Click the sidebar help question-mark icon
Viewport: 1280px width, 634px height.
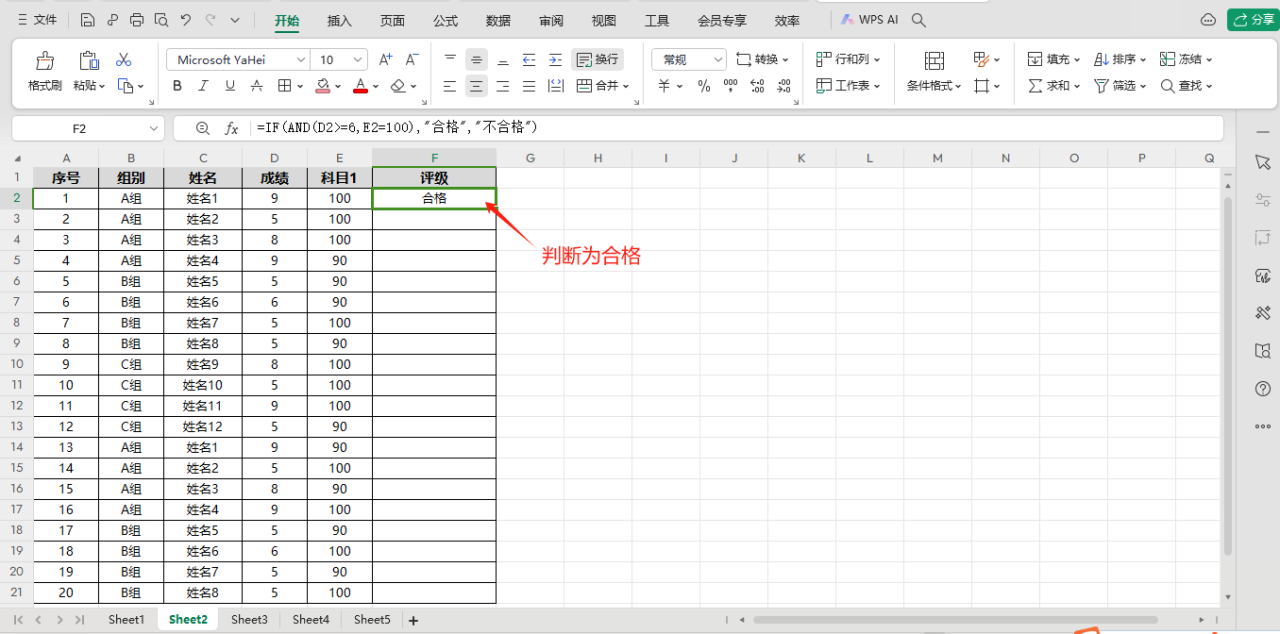[1262, 389]
